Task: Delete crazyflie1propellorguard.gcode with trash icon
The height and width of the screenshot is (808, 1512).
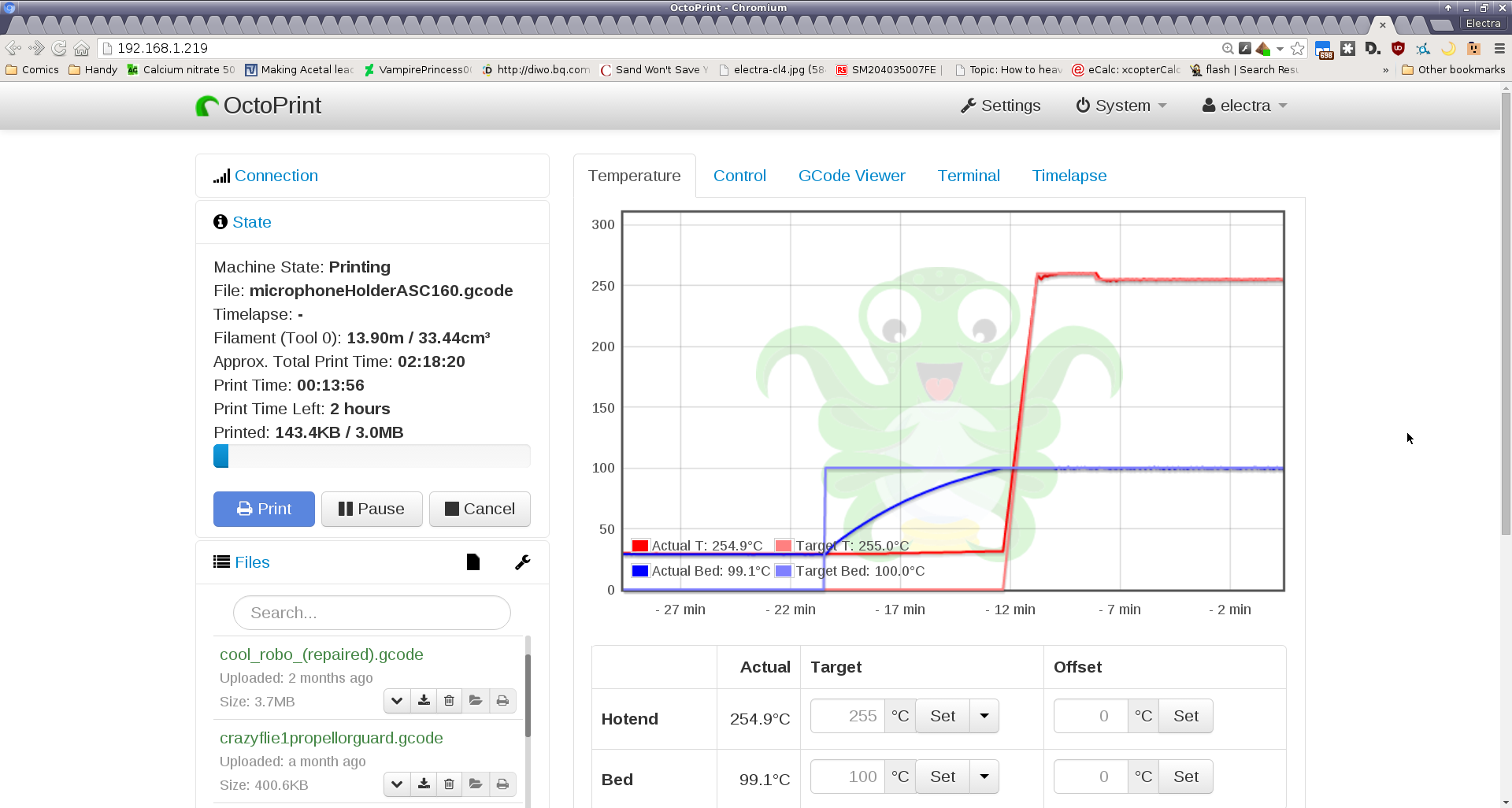Action: click(x=449, y=784)
